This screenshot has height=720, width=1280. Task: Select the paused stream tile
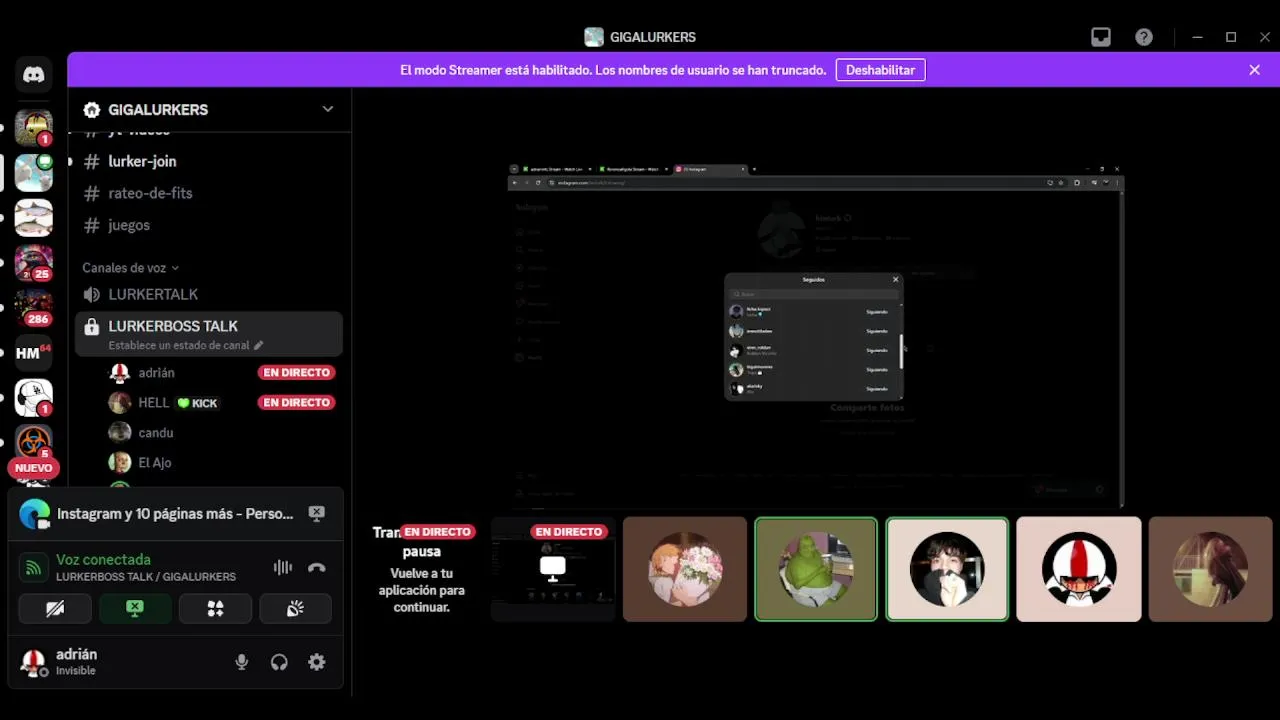[x=421, y=569]
